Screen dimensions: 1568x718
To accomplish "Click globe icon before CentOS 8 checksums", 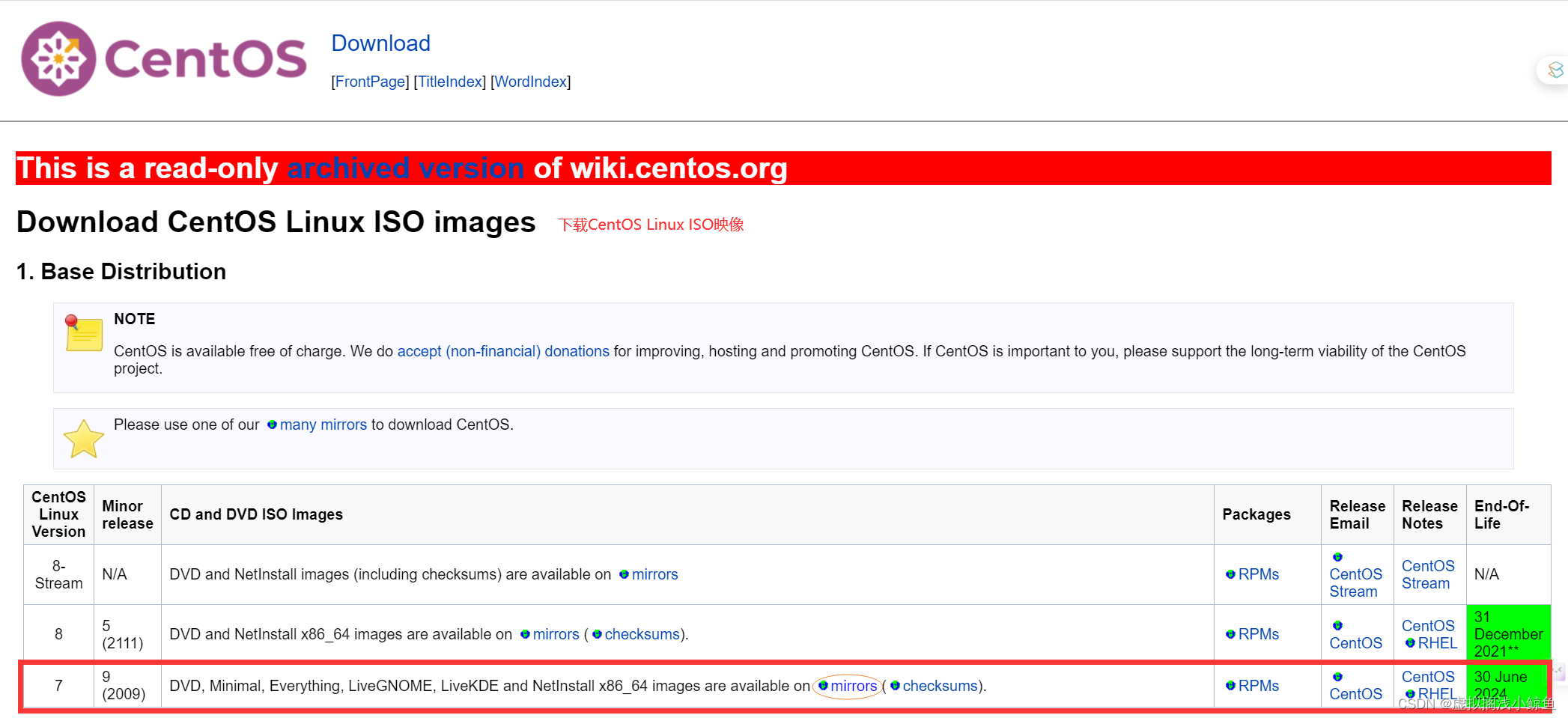I will 597,634.
